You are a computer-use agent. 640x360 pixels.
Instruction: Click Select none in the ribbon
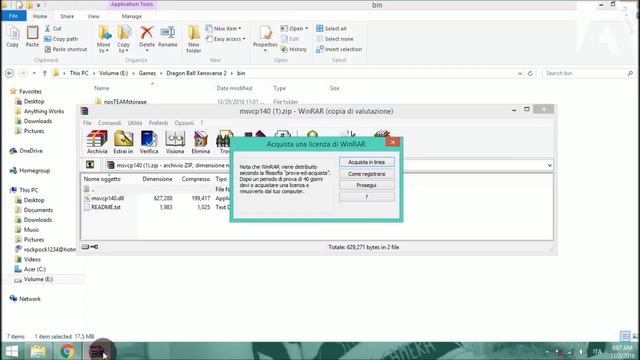pyautogui.click(x=335, y=39)
